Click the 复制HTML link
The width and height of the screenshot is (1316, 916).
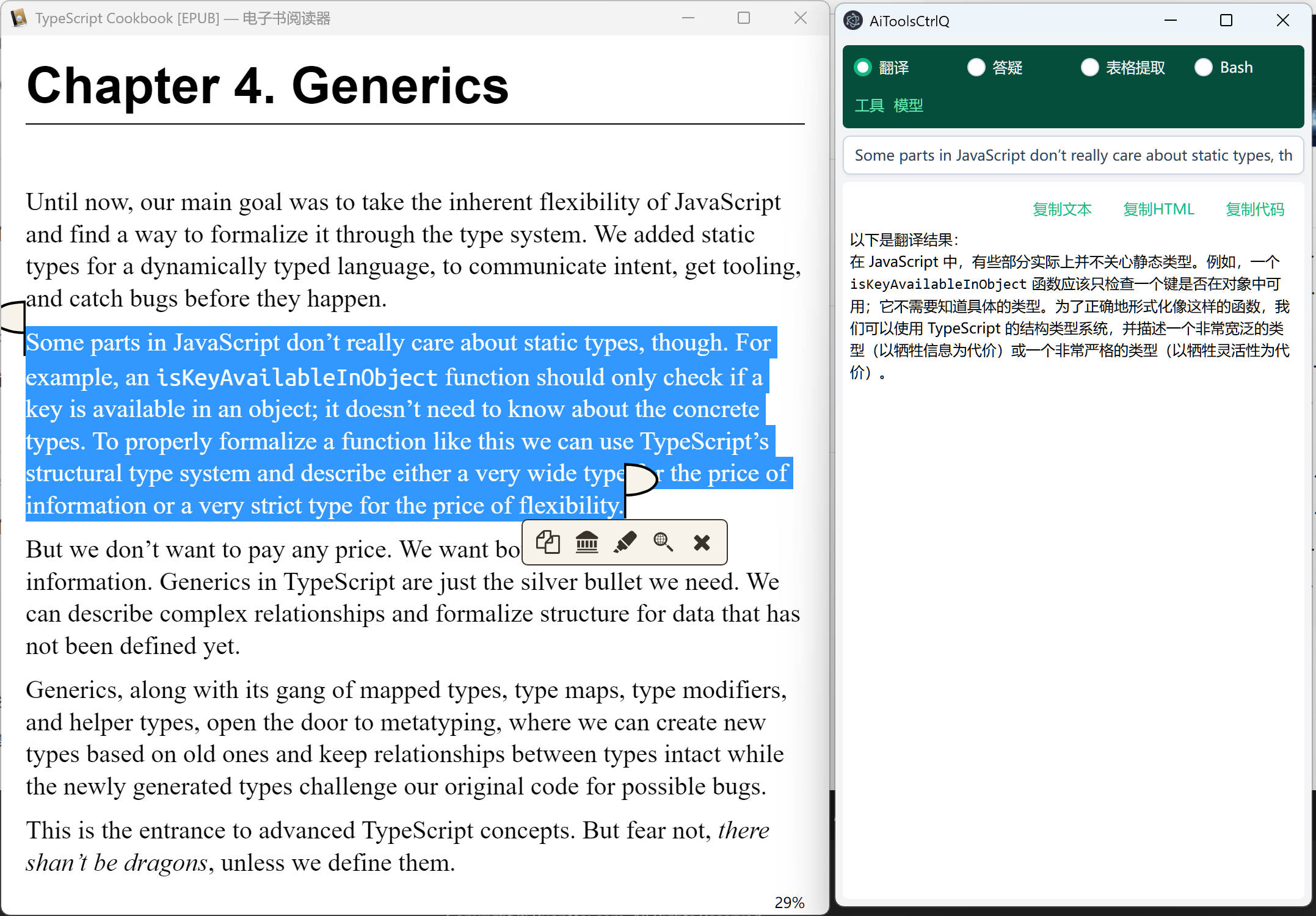coord(1158,209)
